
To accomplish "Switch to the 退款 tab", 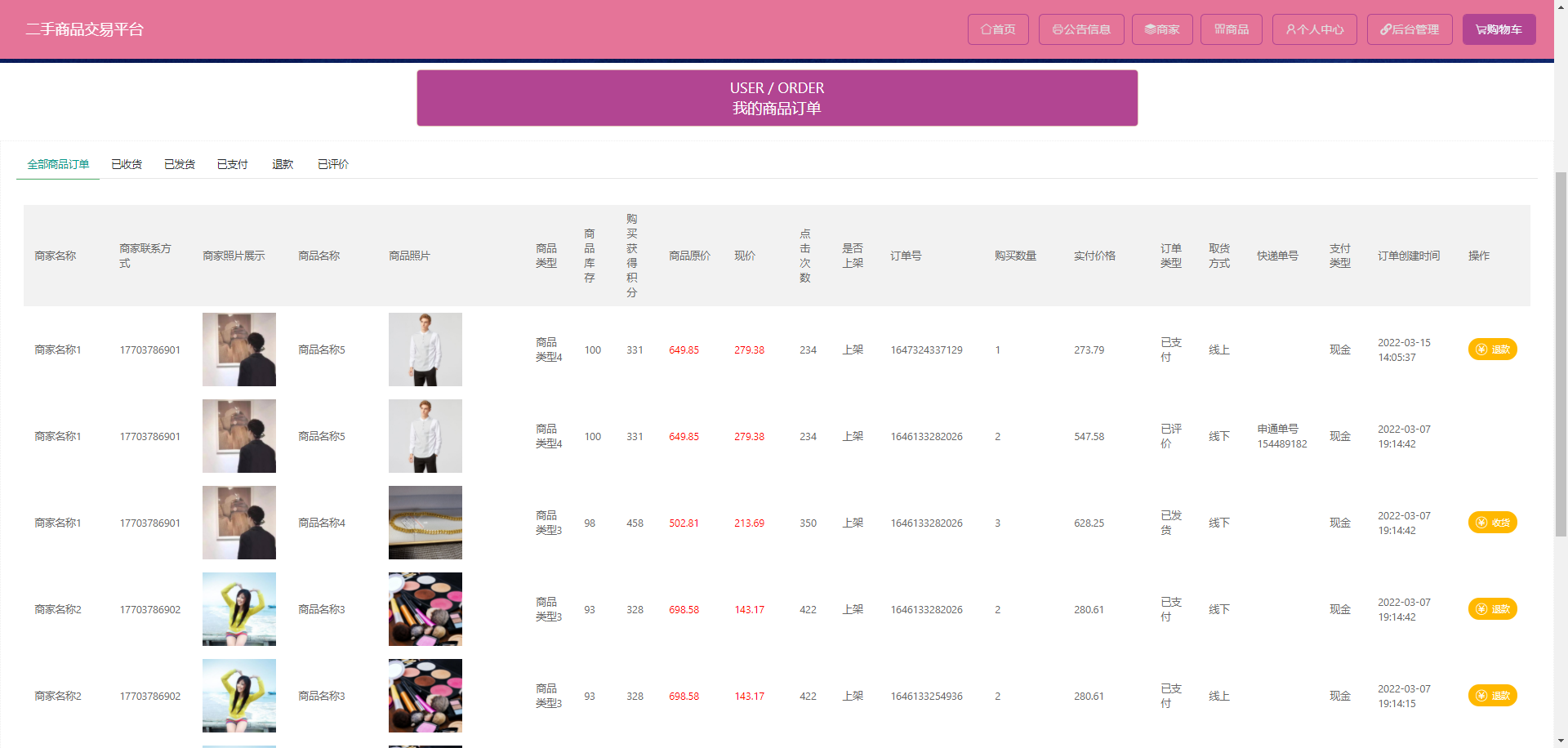I will tap(283, 164).
